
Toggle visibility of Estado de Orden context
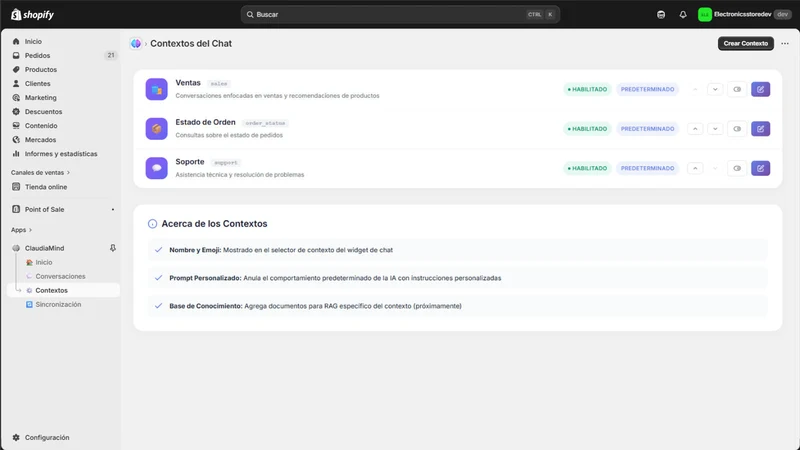coord(737,129)
